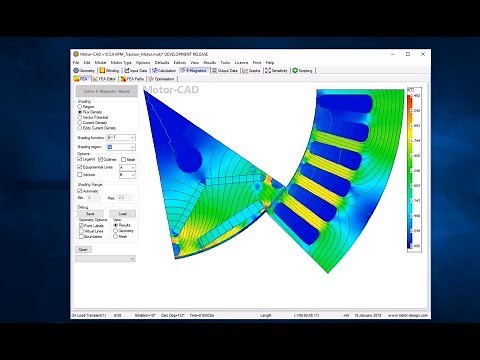The image size is (480, 360).
Task: Open the View menu
Action: tap(195, 63)
